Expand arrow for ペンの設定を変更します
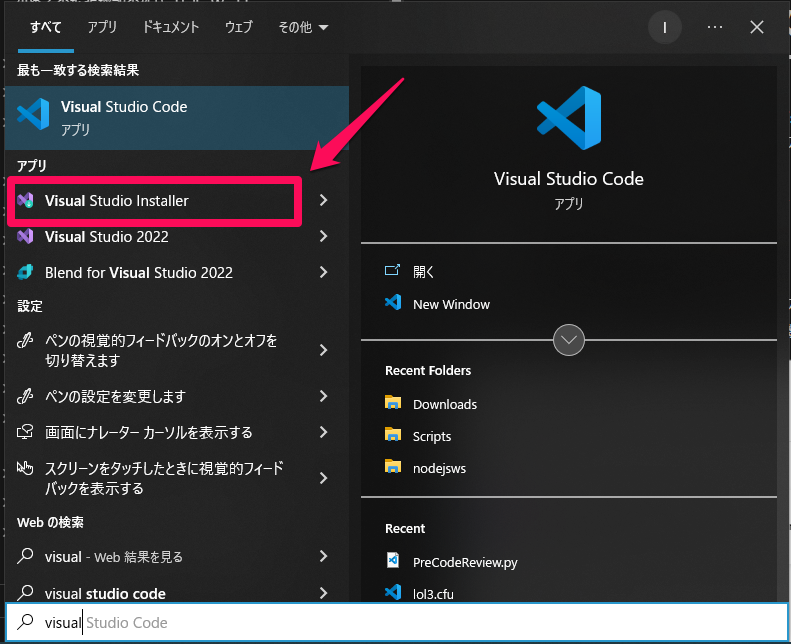Viewport: 791px width, 644px height. click(x=324, y=396)
